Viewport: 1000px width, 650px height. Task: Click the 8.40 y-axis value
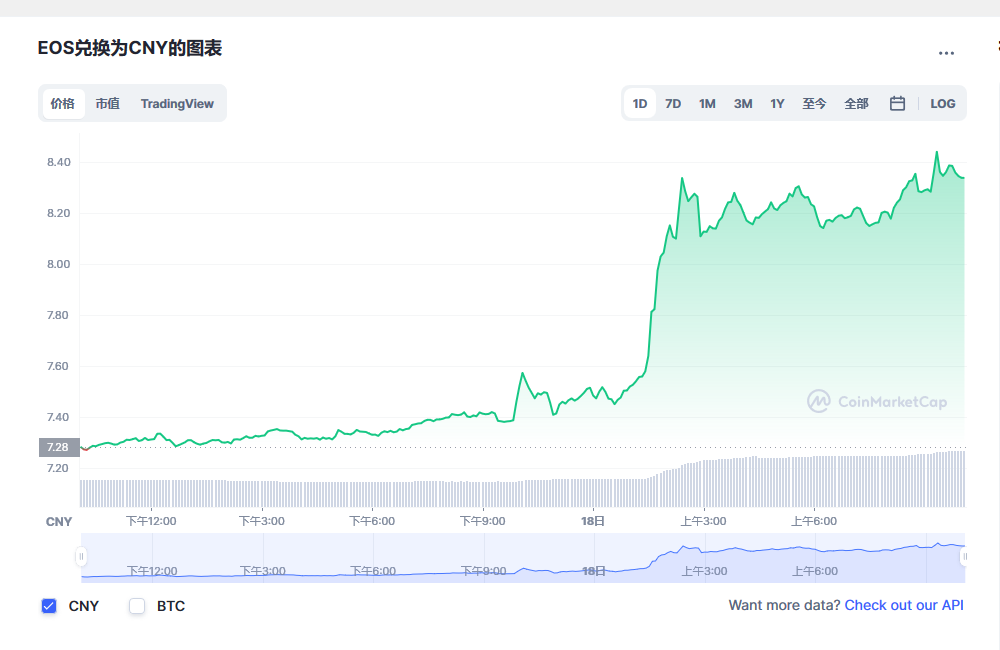click(59, 162)
